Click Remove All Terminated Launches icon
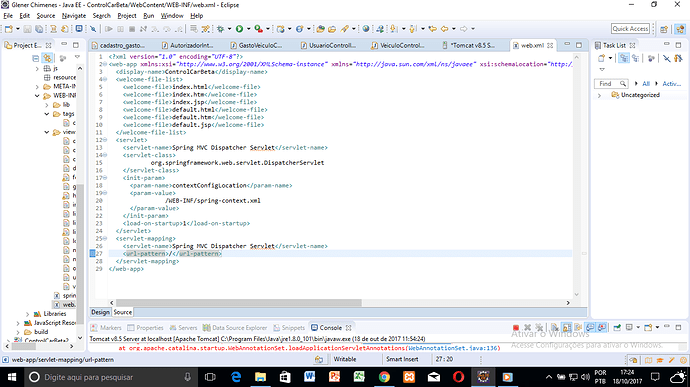The height and width of the screenshot is (387, 690). click(x=539, y=328)
